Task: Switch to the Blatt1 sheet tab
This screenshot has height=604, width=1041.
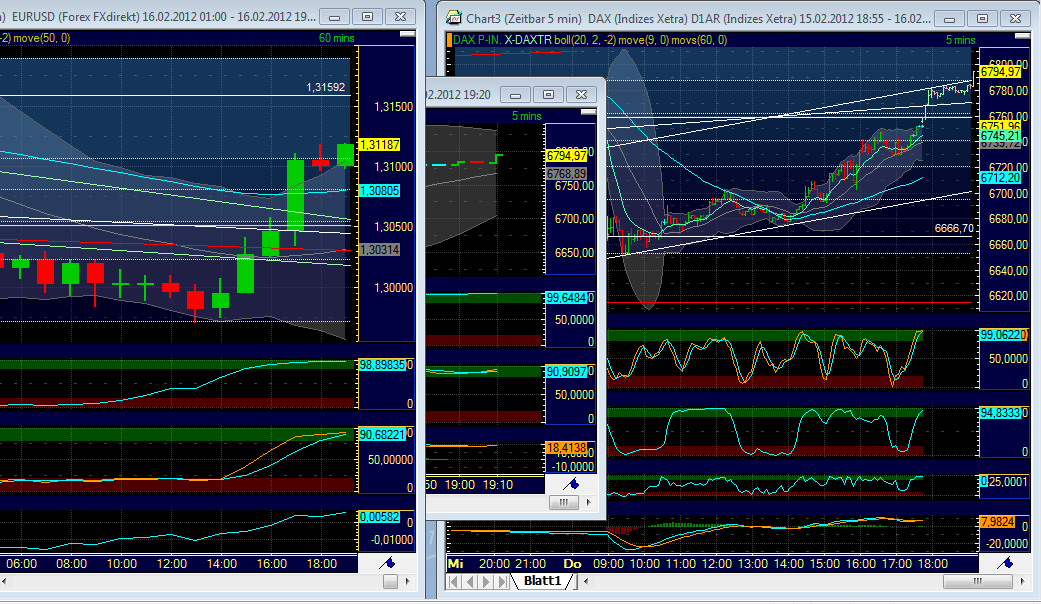Action: pos(543,580)
